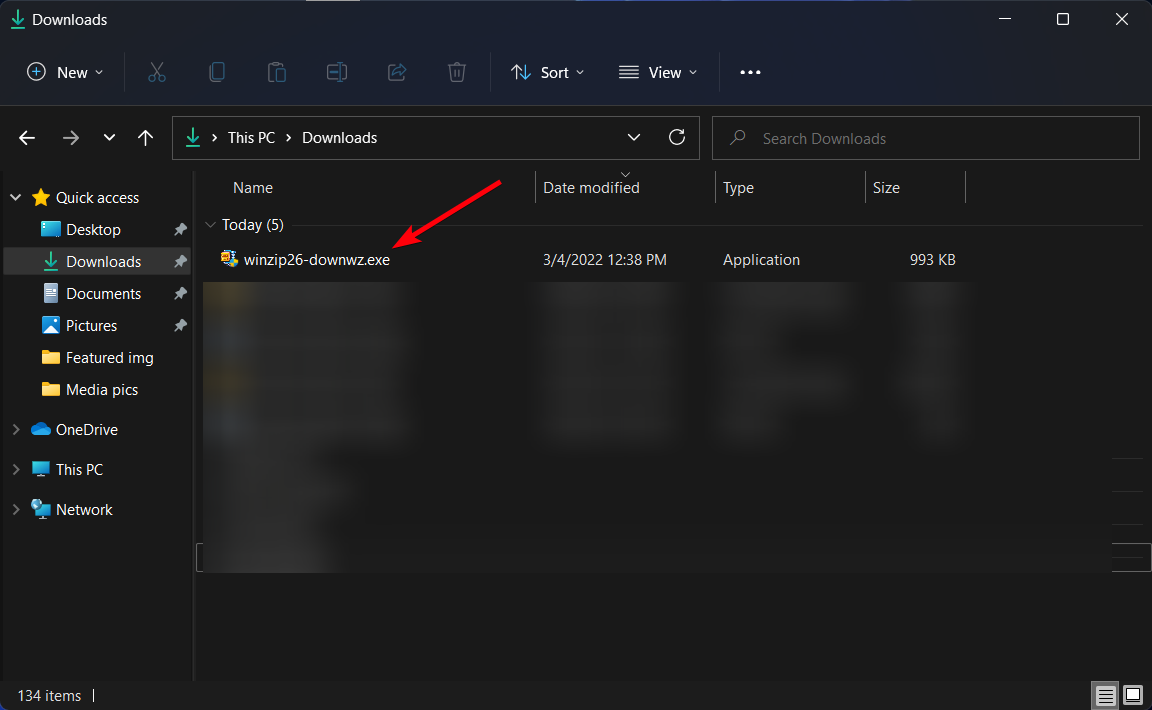The width and height of the screenshot is (1152, 710).
Task: Open the View menu
Action: coord(658,72)
